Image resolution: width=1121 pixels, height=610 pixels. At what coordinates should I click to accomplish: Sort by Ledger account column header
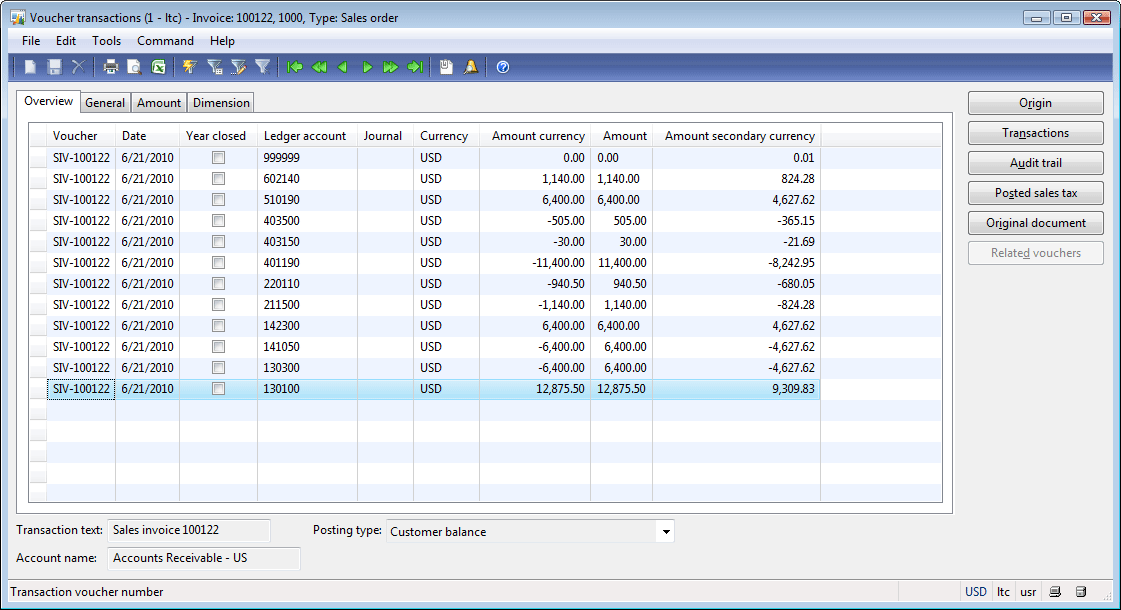(x=307, y=136)
